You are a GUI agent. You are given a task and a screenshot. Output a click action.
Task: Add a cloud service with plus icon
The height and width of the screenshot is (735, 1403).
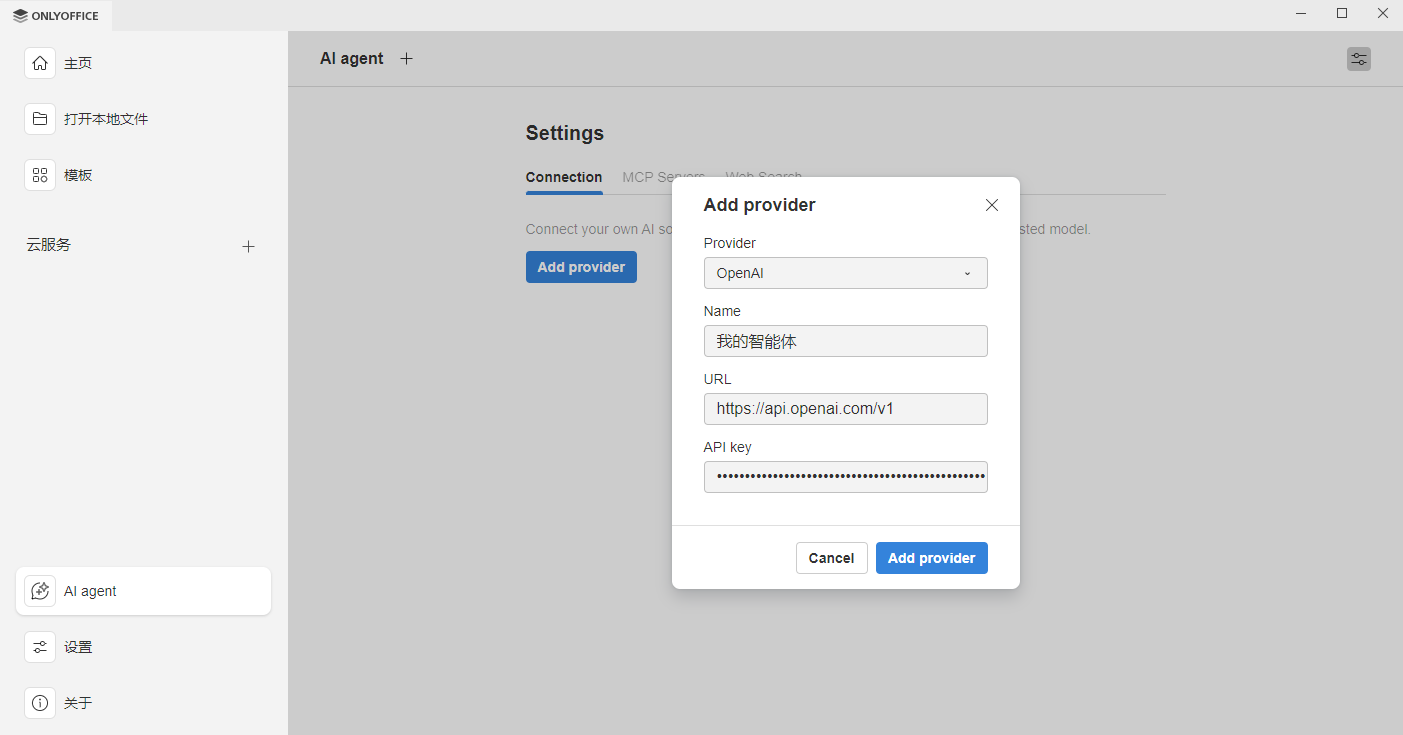pos(249,246)
